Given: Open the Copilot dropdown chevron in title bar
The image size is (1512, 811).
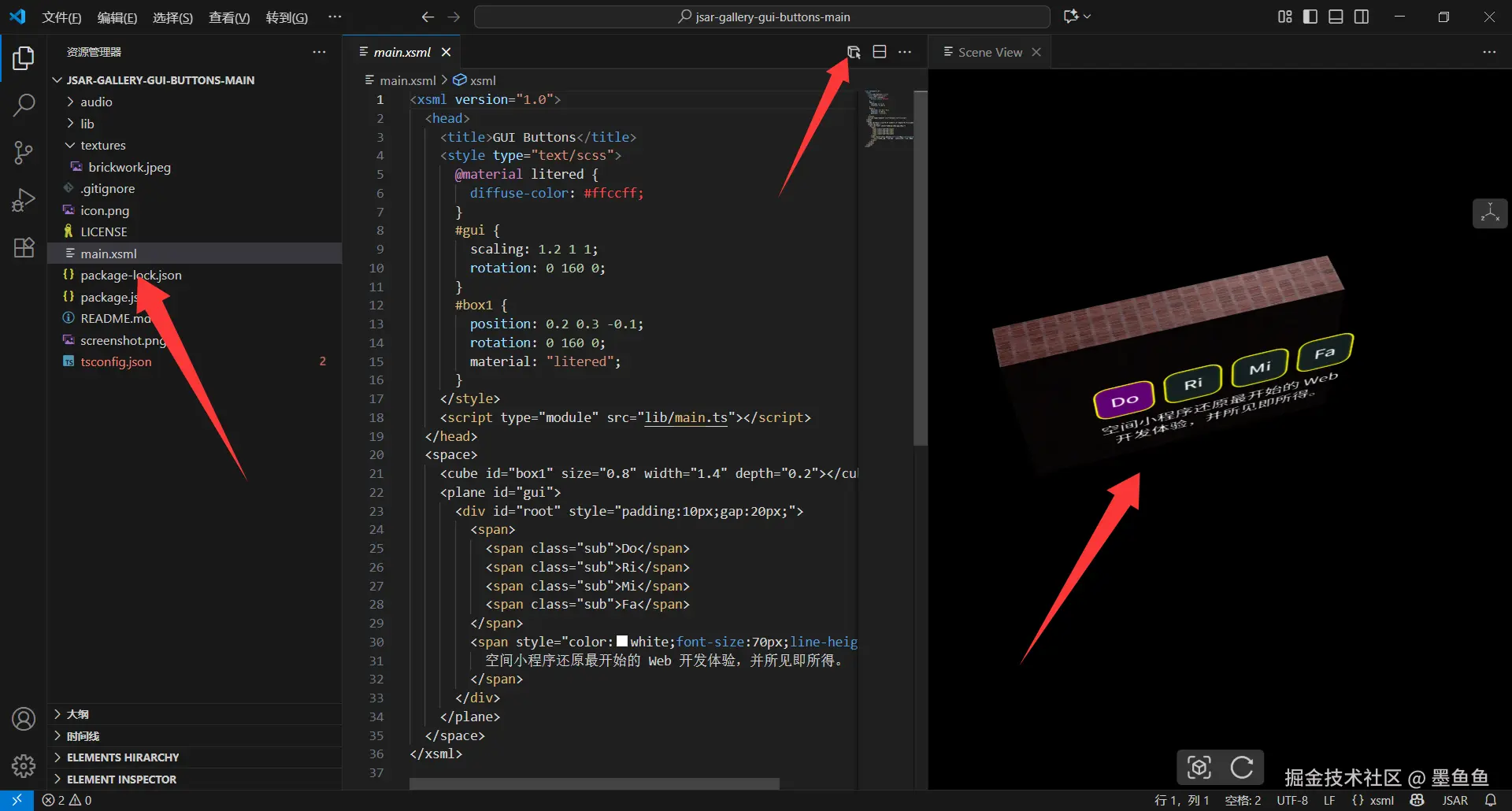Looking at the screenshot, I should coord(1088,17).
